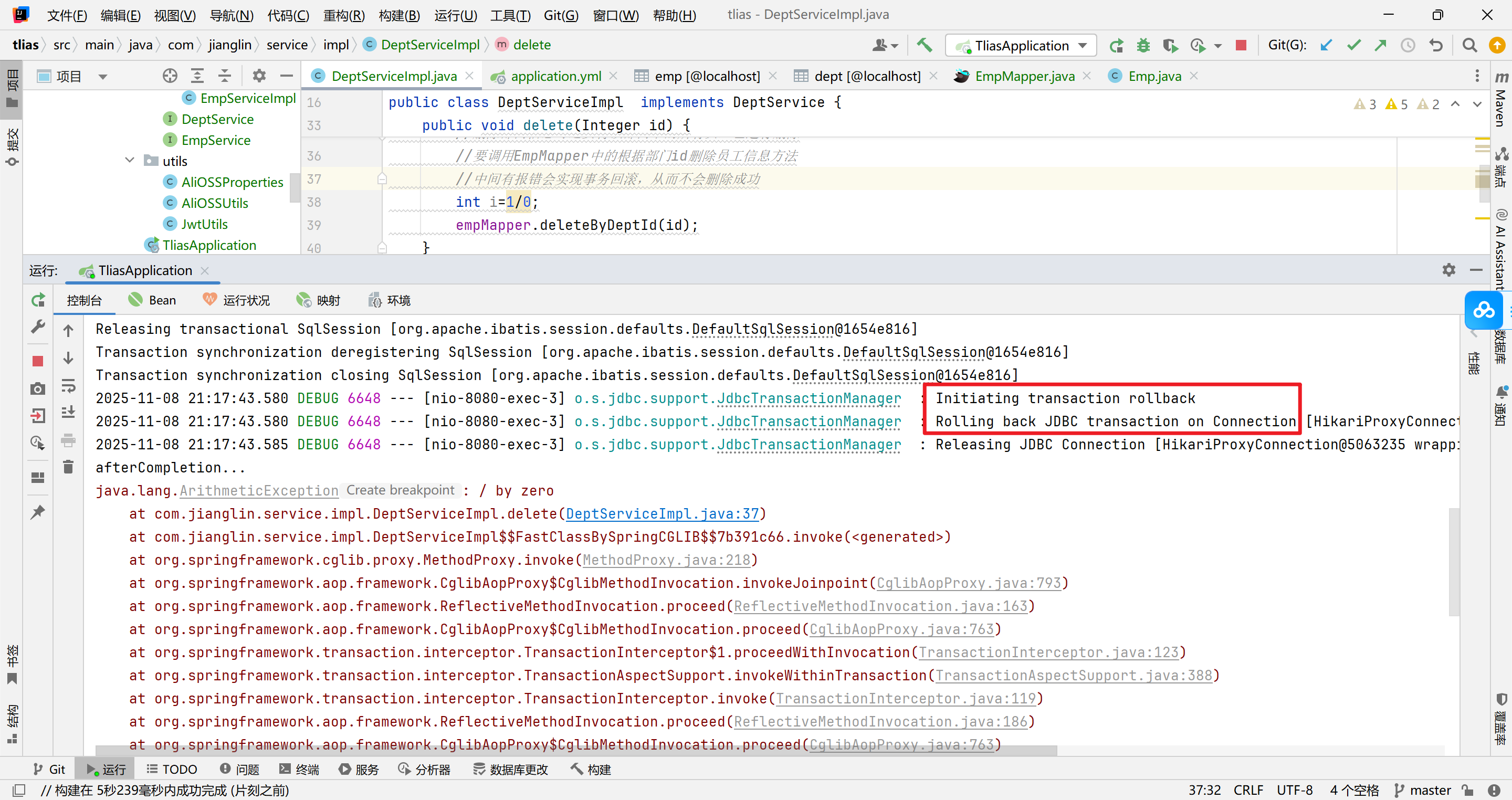Click the horizontal scrollbar of the console
1512x800 pixels.
coord(576,751)
